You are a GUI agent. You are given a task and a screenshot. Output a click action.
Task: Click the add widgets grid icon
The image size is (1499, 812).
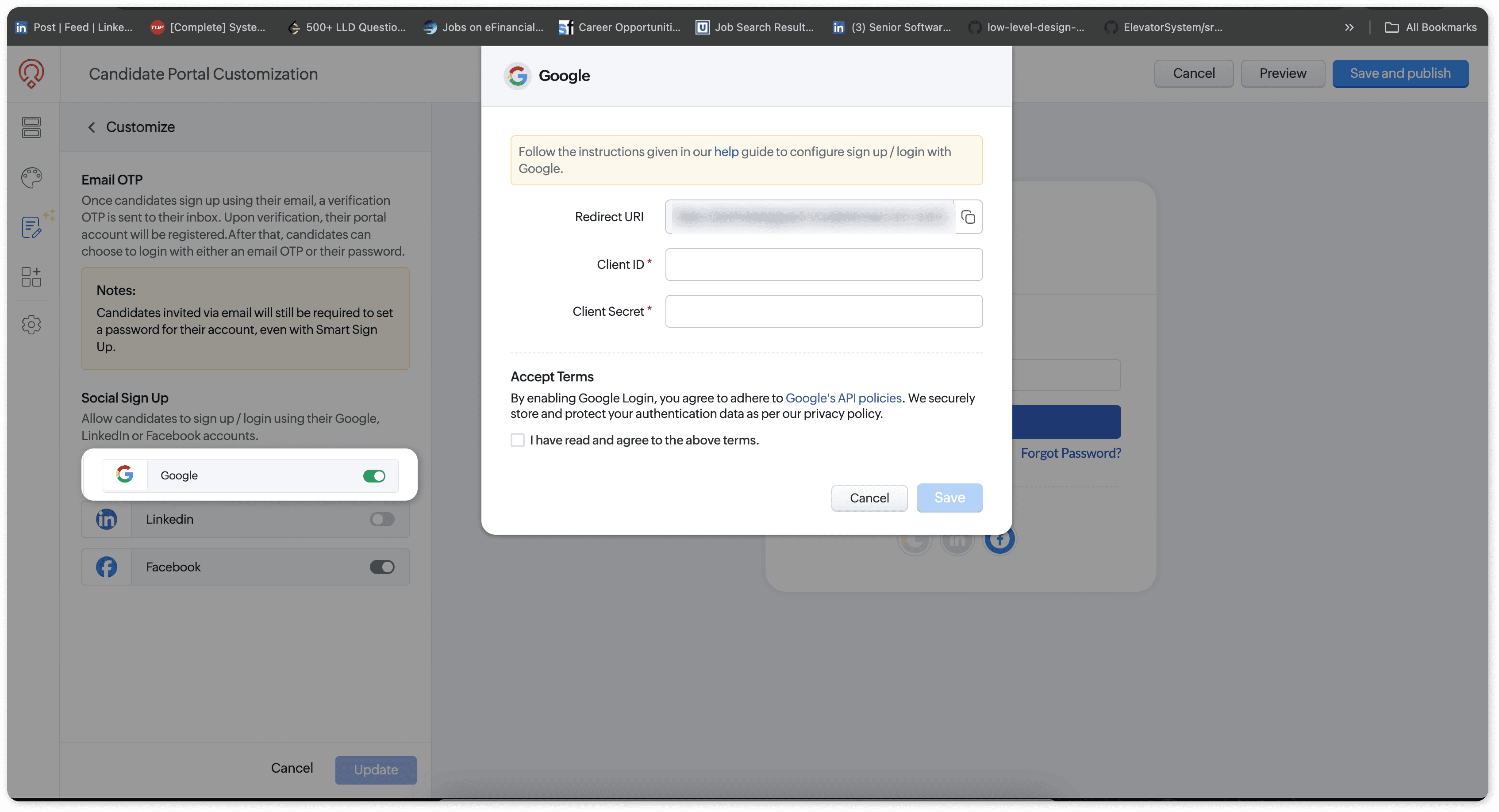31,277
